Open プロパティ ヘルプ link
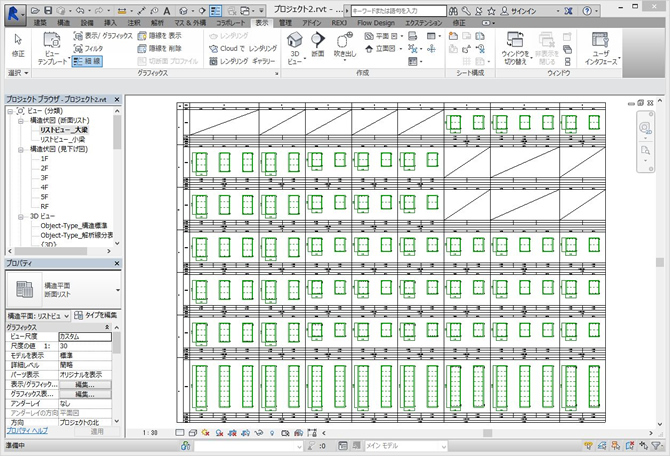The height and width of the screenshot is (456, 670). [x=27, y=431]
